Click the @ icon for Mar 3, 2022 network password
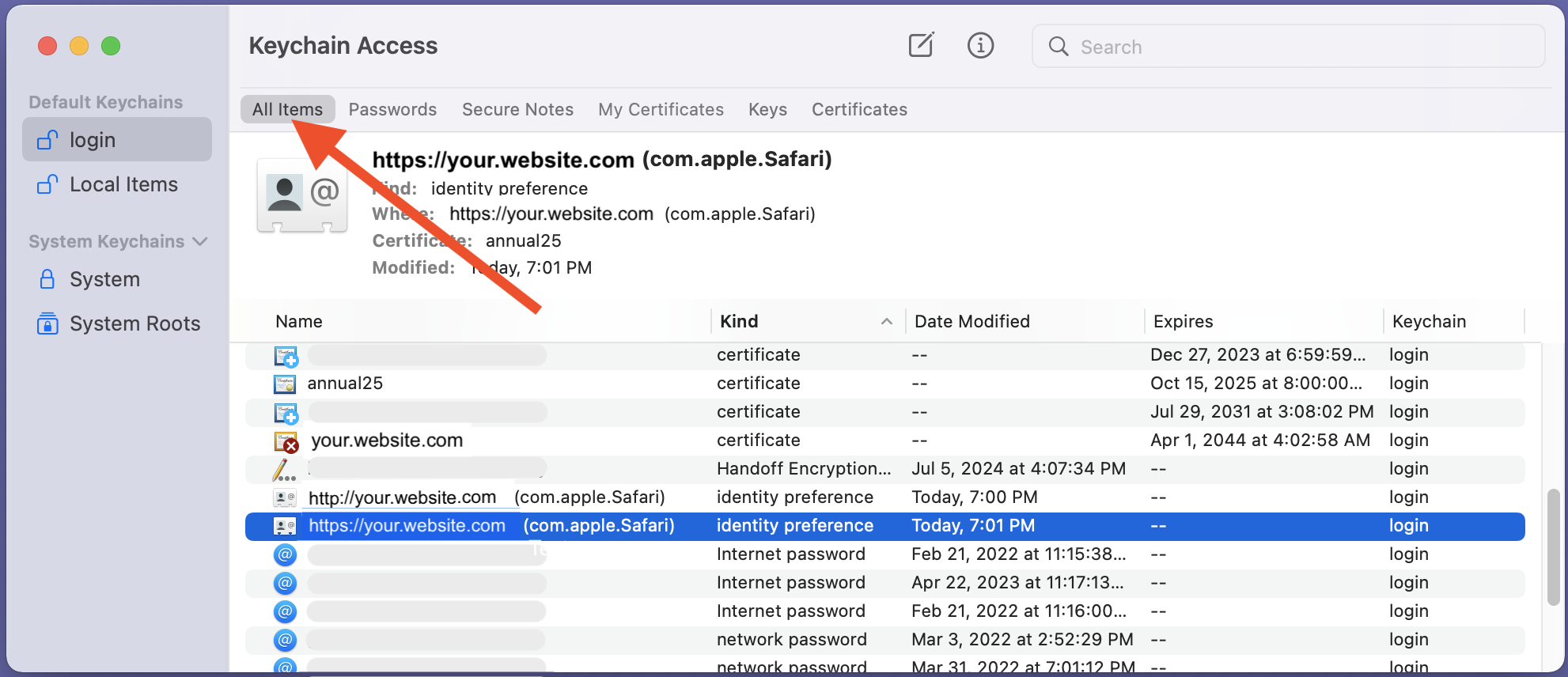This screenshot has width=1568, height=677. [x=285, y=640]
